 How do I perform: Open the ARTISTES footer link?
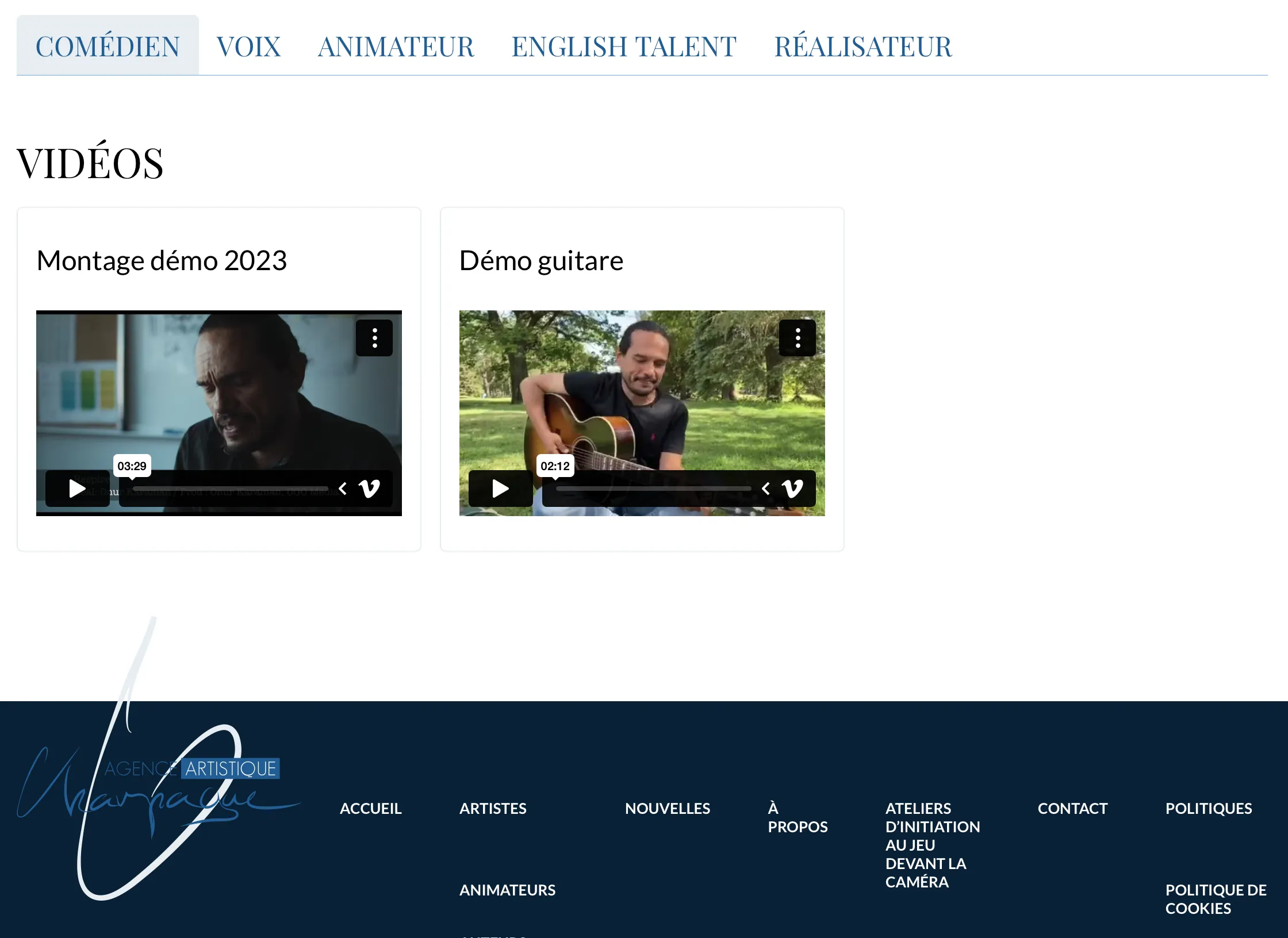coord(492,808)
